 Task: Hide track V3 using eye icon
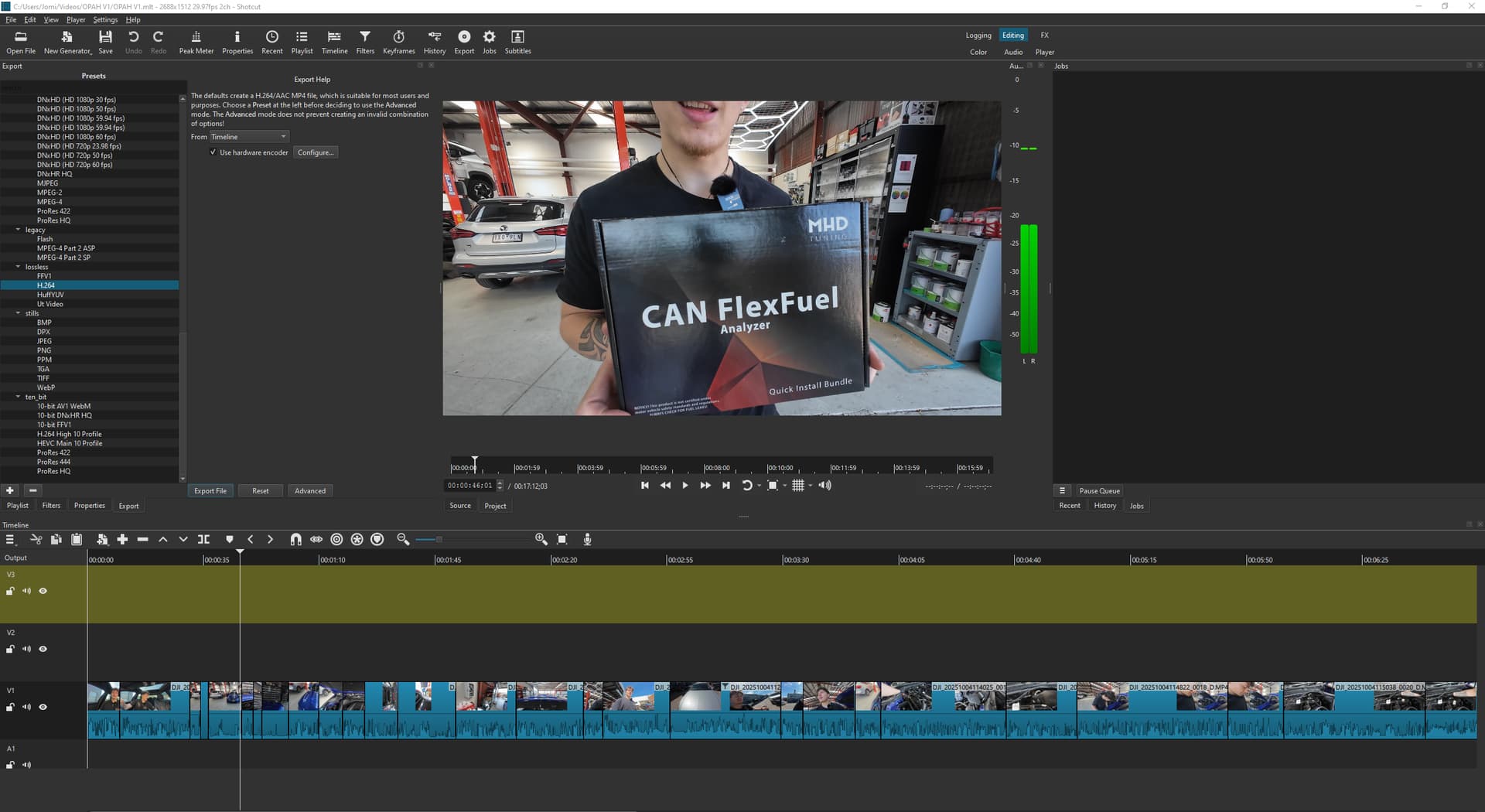[43, 592]
